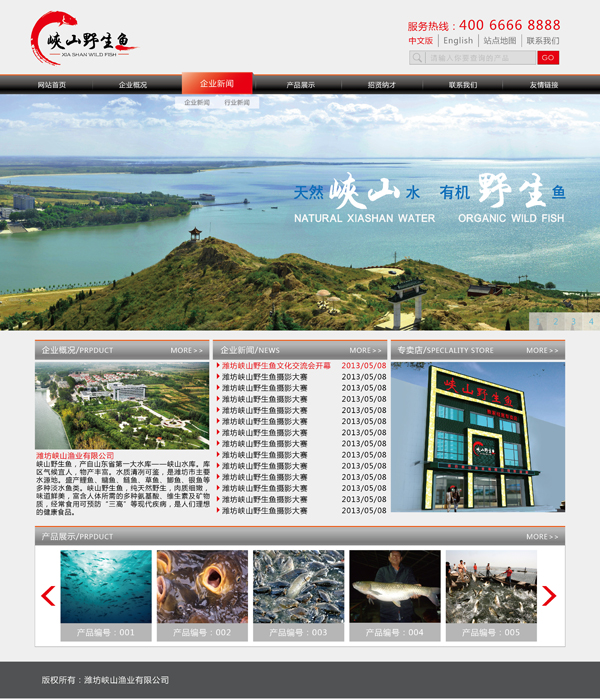Viewport: 600px width, 699px height.
Task: Select the 产品展示 navigation tab
Action: point(300,85)
